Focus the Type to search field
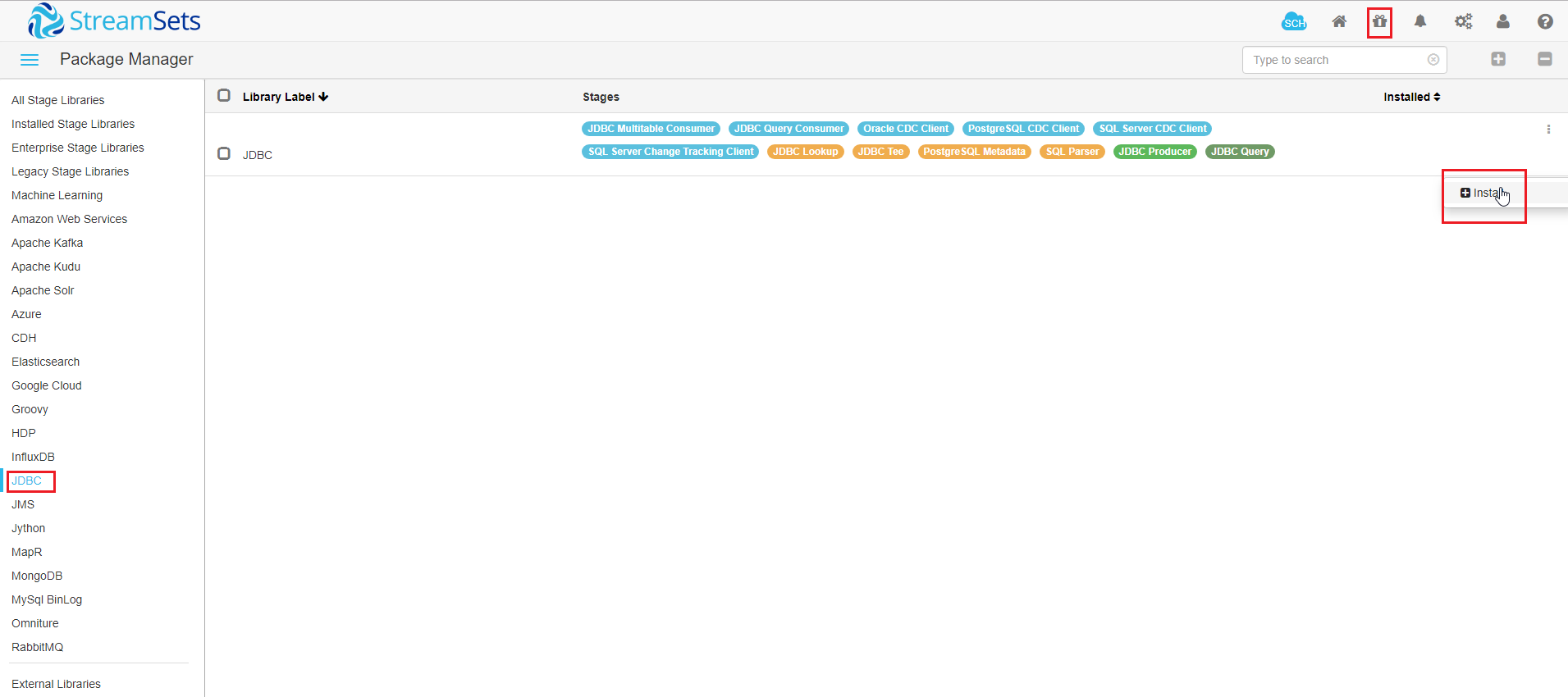1568x697 pixels. (1344, 60)
